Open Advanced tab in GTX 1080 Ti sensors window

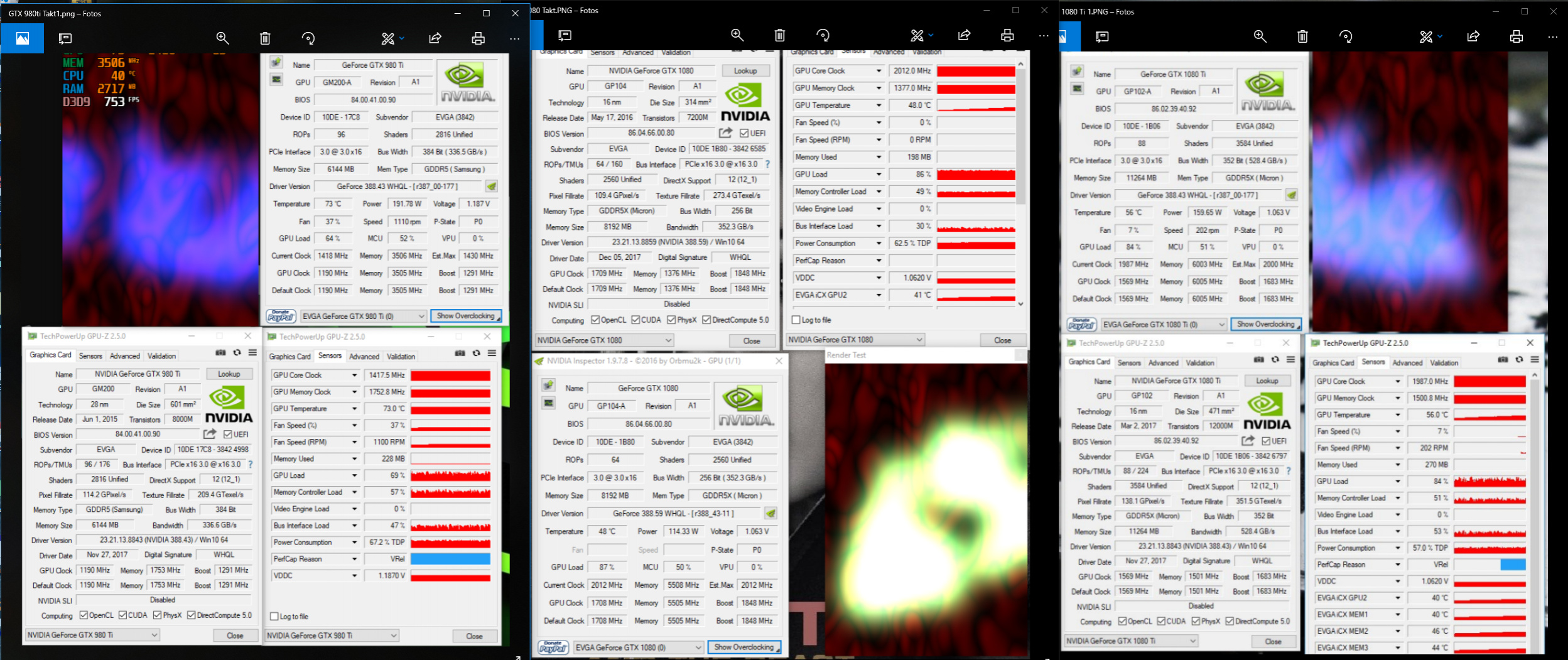tap(1407, 363)
